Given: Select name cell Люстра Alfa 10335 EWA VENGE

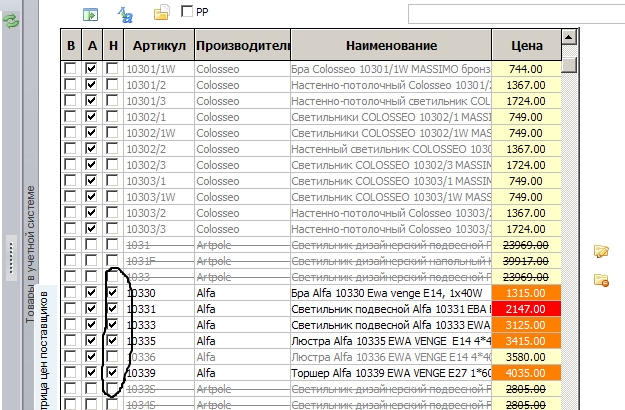Looking at the screenshot, I should tap(391, 341).
